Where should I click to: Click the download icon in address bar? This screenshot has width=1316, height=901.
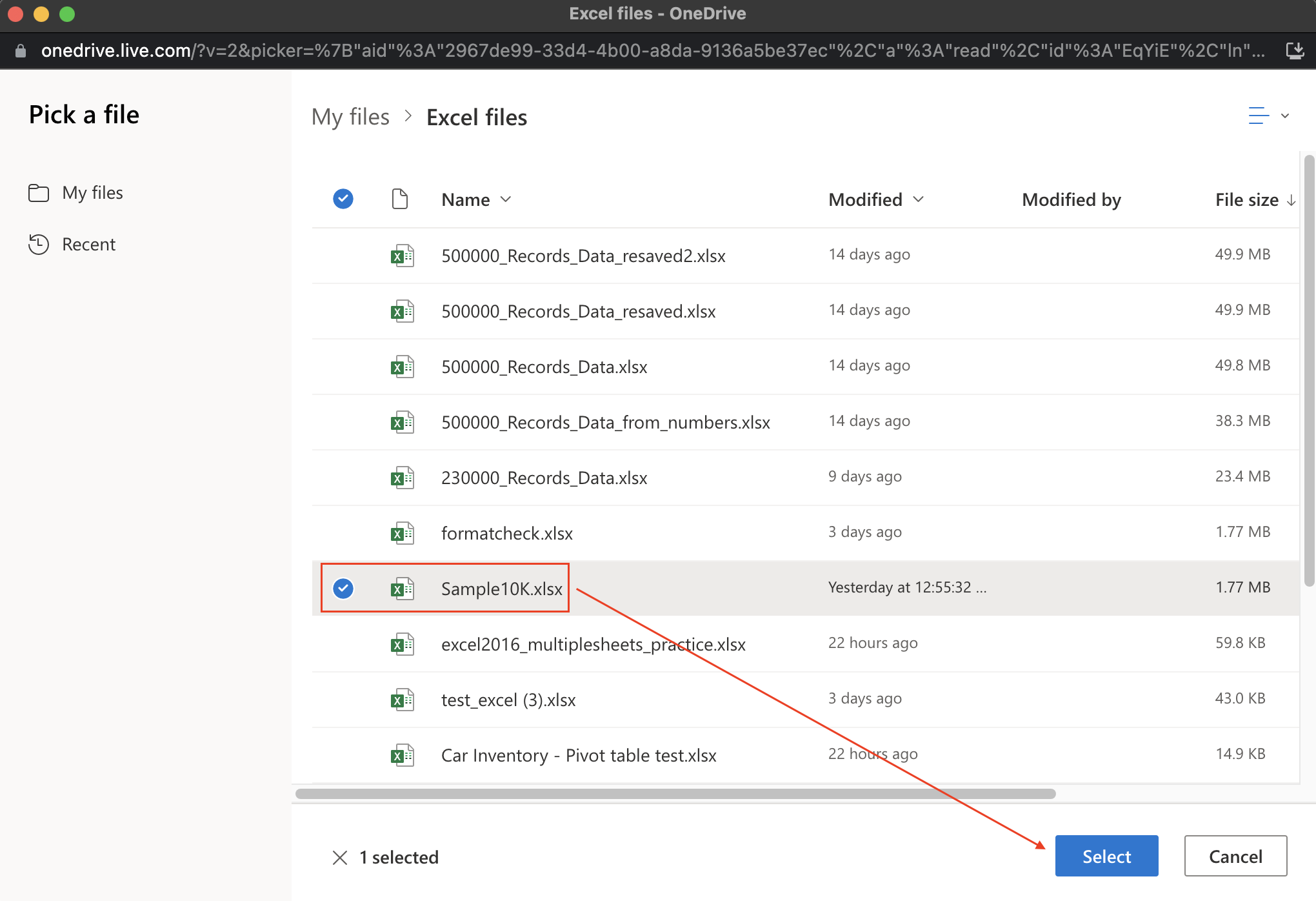pyautogui.click(x=1295, y=50)
